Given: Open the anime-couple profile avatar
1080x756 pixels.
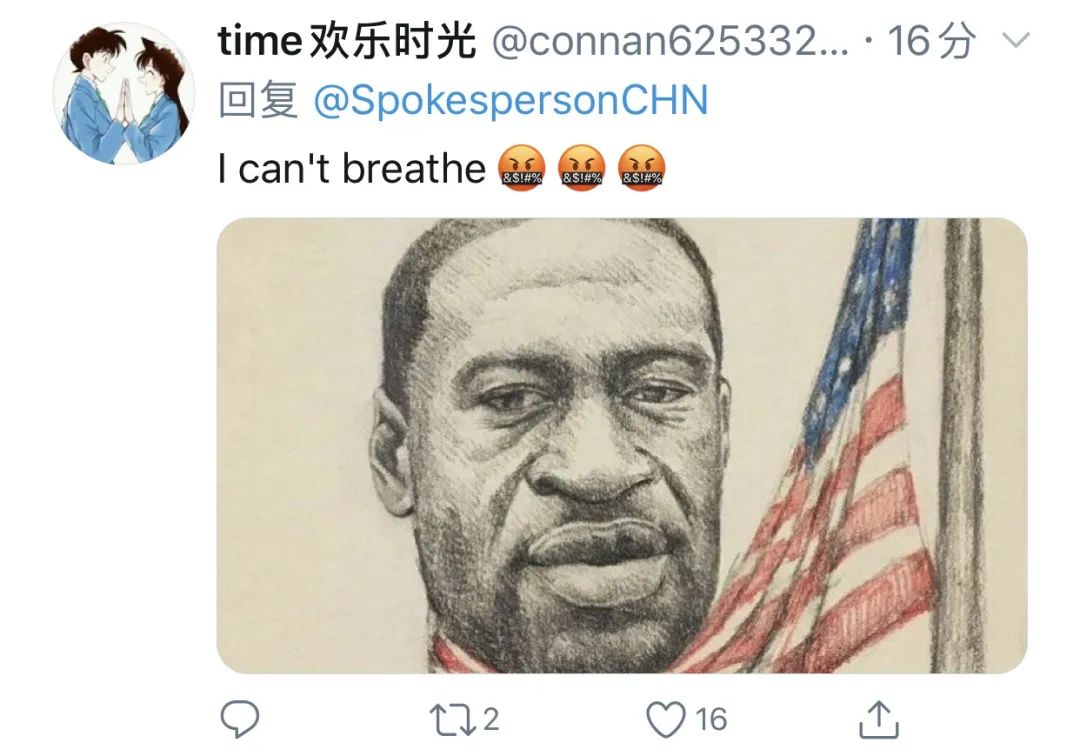Looking at the screenshot, I should pos(125,94).
